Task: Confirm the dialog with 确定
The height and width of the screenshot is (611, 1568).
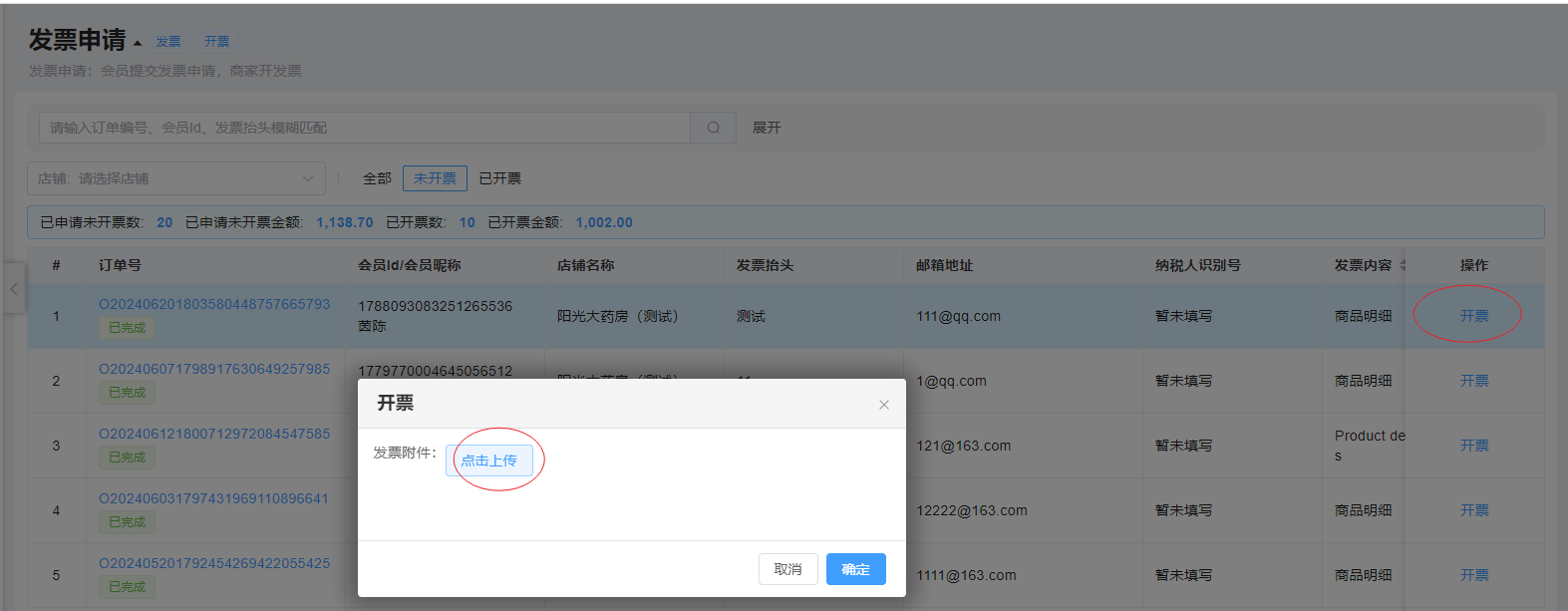Action: tap(856, 569)
